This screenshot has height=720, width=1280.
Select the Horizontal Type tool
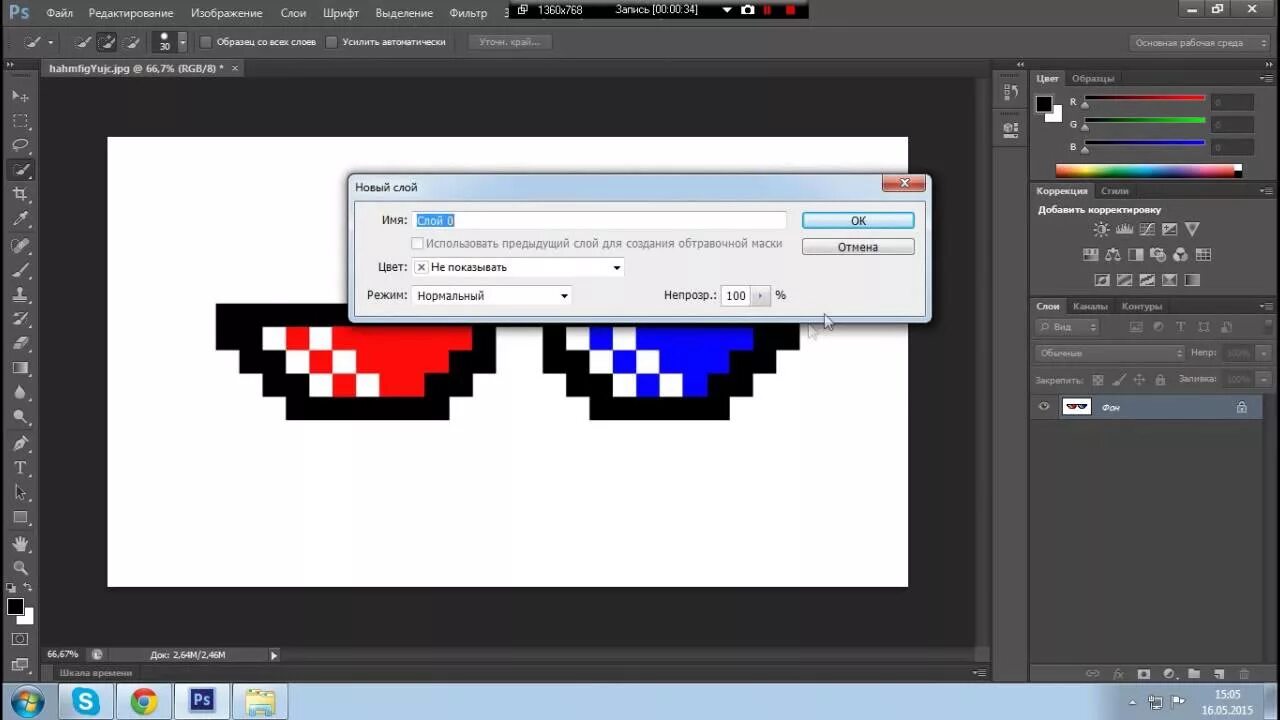click(x=20, y=468)
